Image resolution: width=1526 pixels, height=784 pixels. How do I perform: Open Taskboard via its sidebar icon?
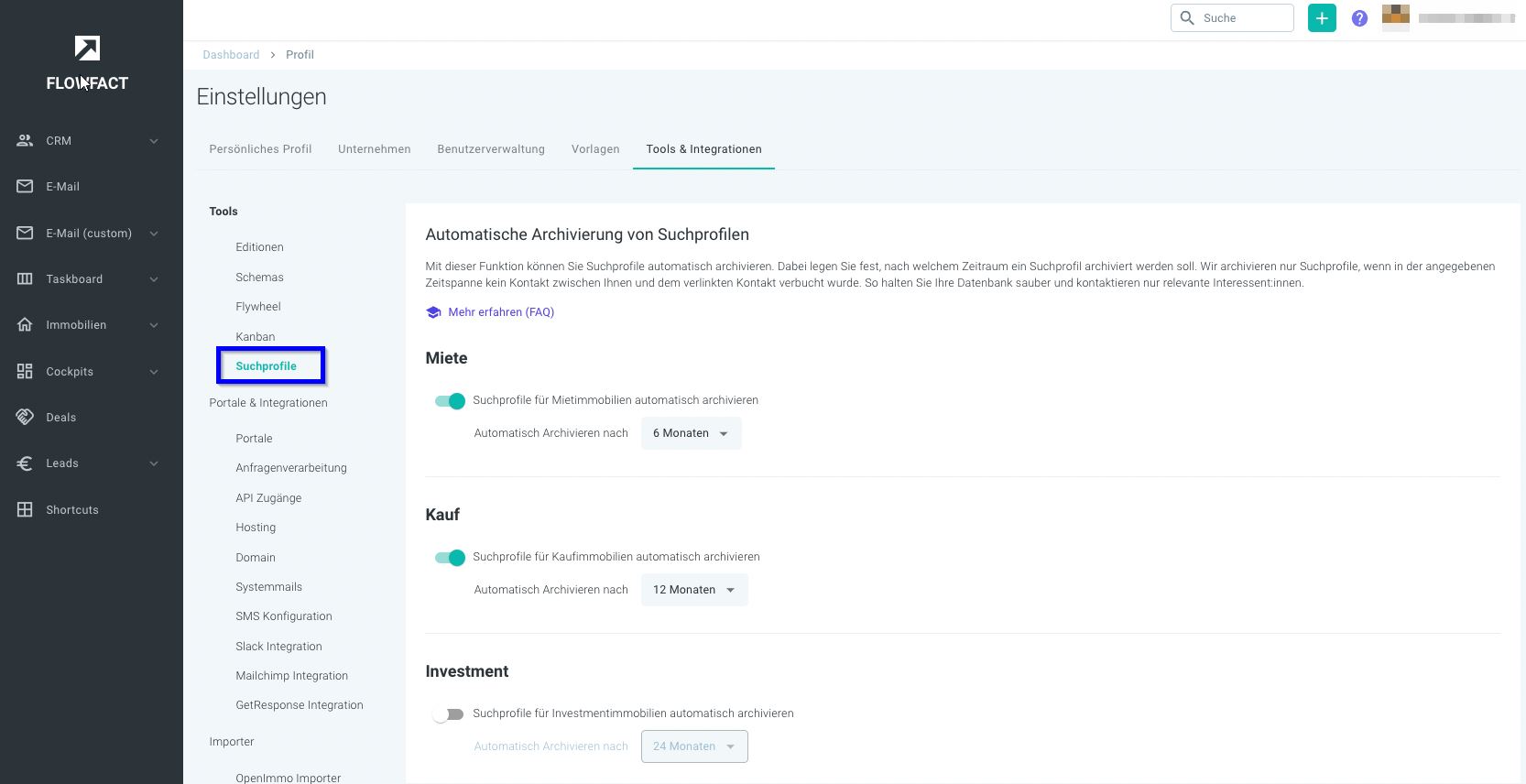pyautogui.click(x=25, y=279)
